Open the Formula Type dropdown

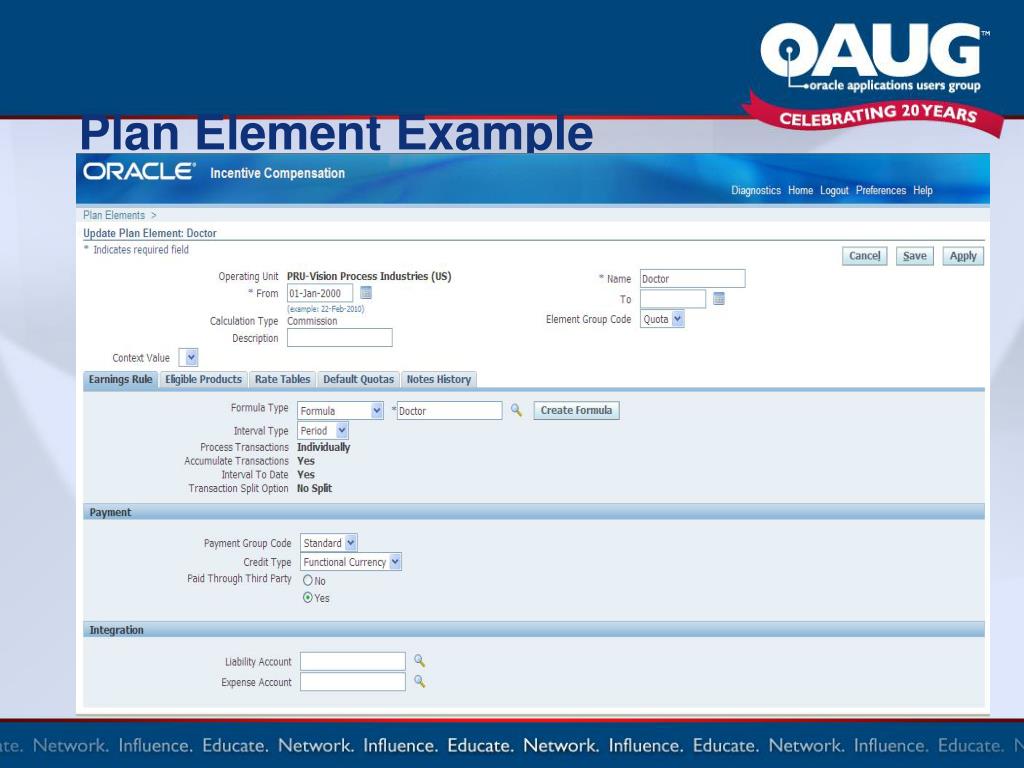340,410
